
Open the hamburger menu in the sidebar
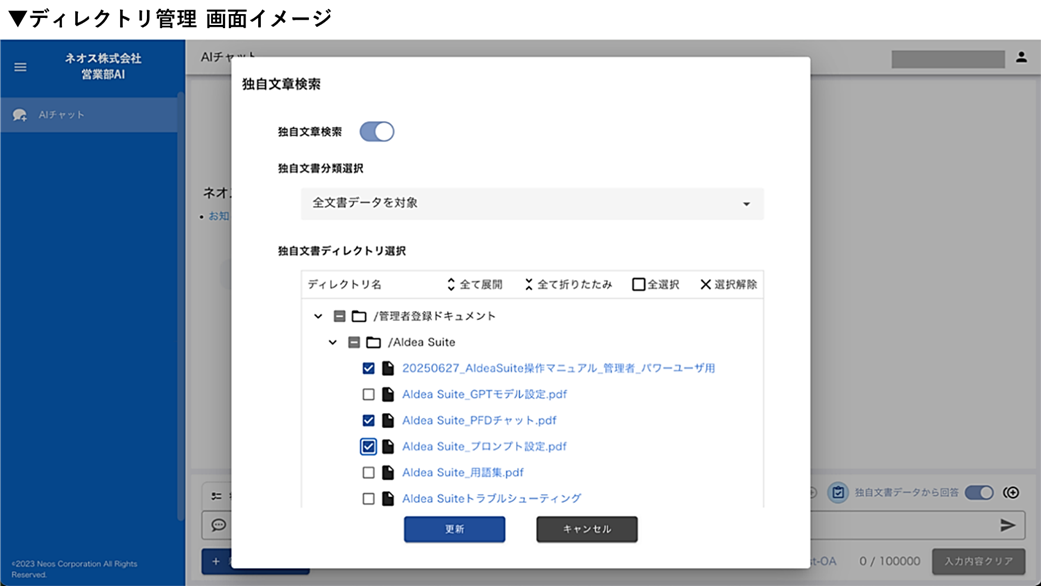click(18, 67)
